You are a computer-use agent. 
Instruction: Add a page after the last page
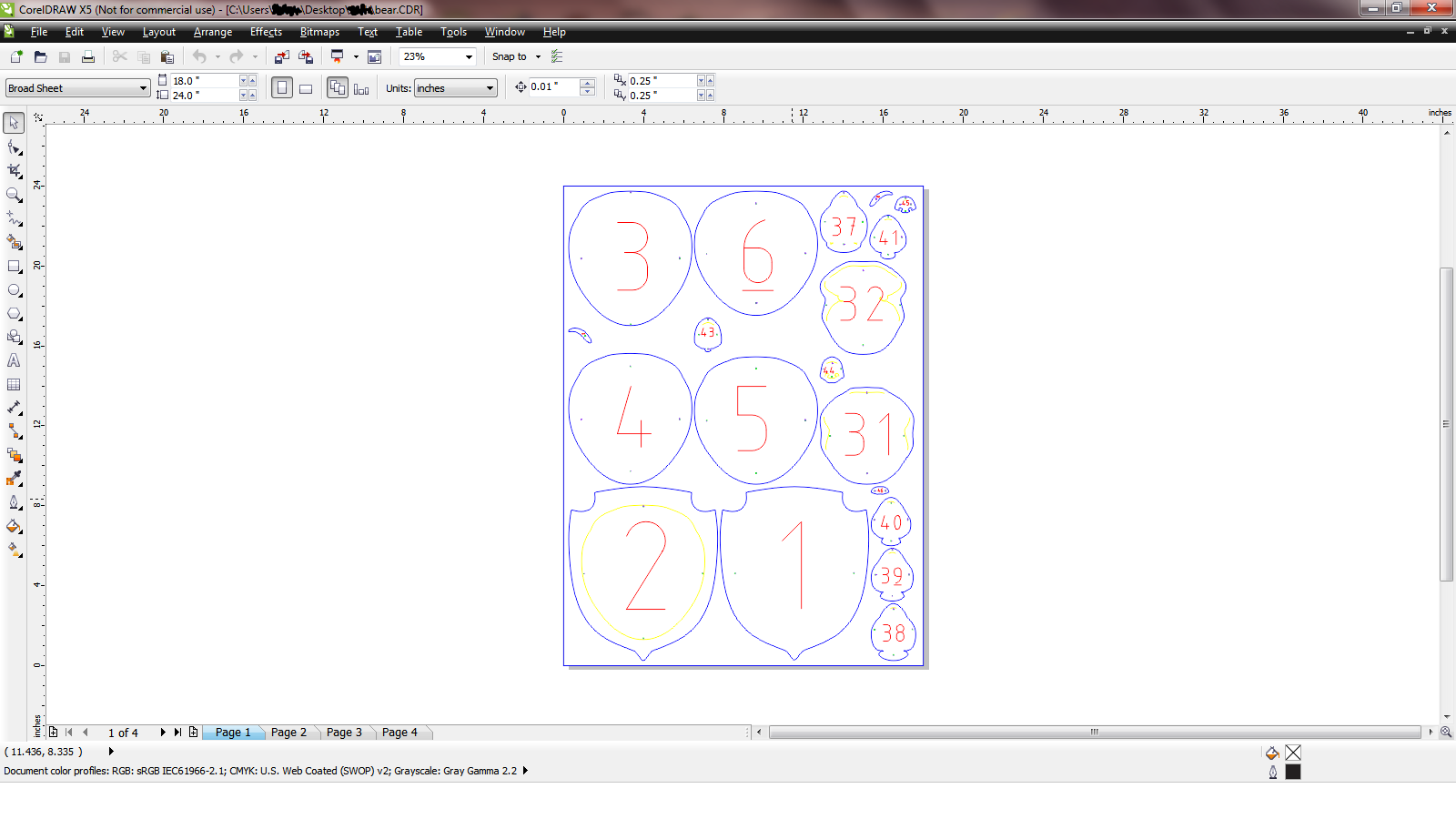point(193,733)
